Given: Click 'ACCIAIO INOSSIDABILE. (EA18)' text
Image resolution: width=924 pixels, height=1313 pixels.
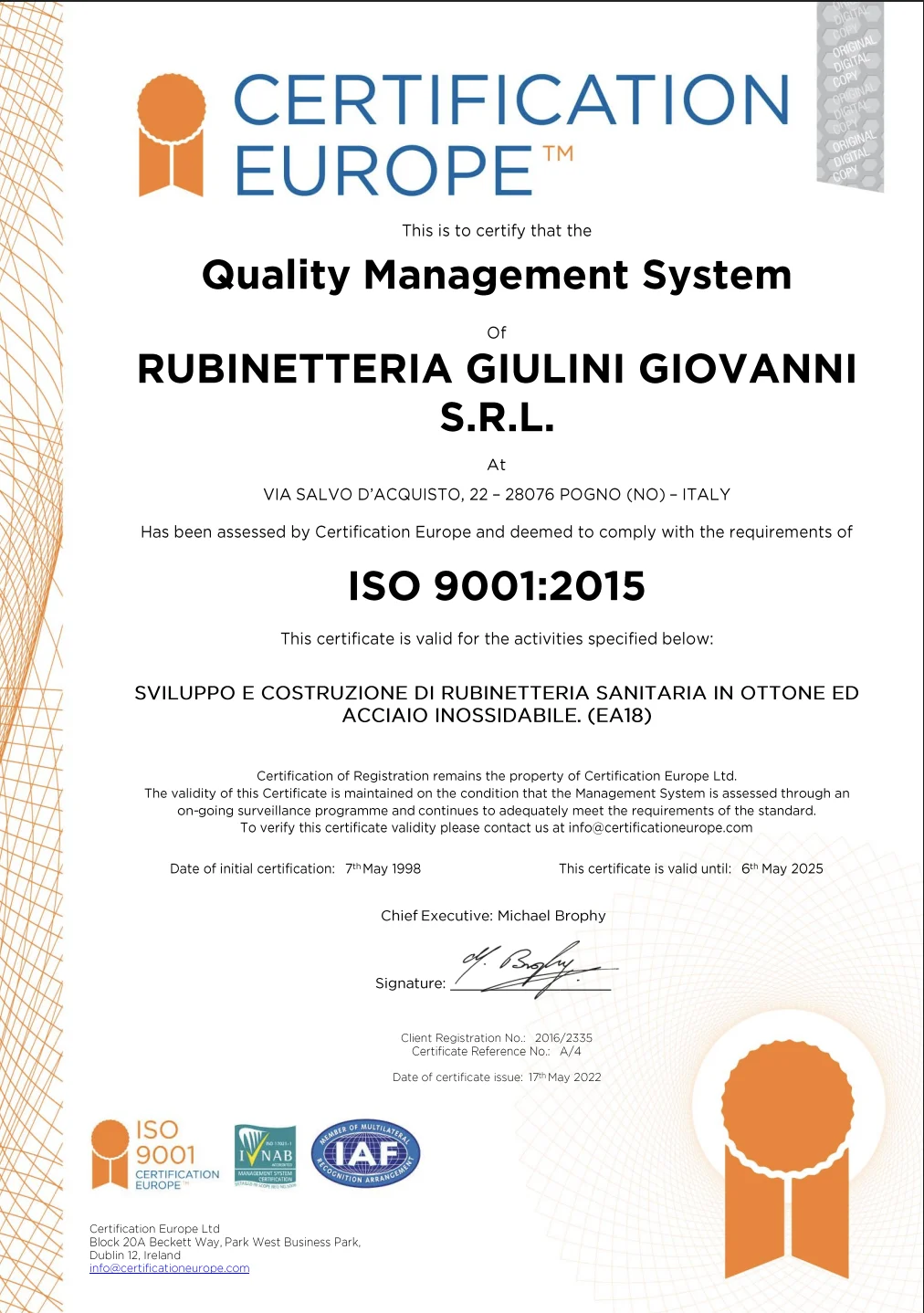Looking at the screenshot, I should (497, 716).
